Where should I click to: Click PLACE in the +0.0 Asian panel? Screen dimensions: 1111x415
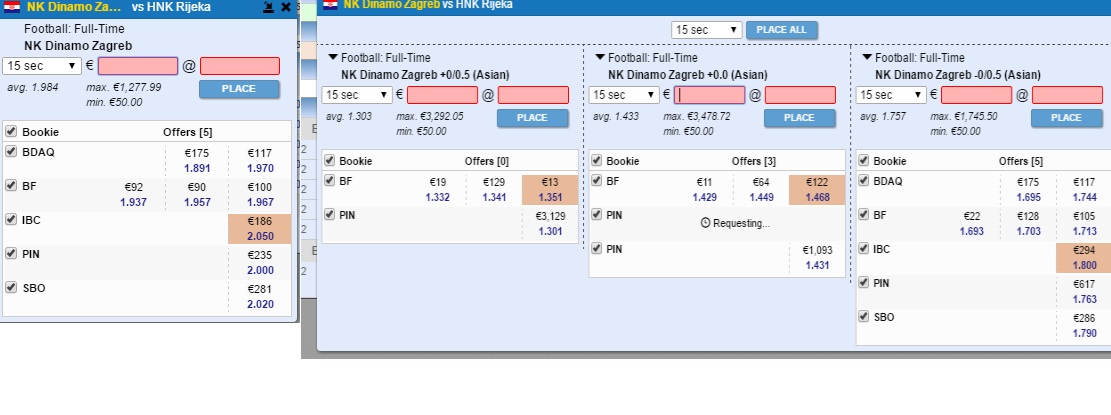pyautogui.click(x=798, y=118)
